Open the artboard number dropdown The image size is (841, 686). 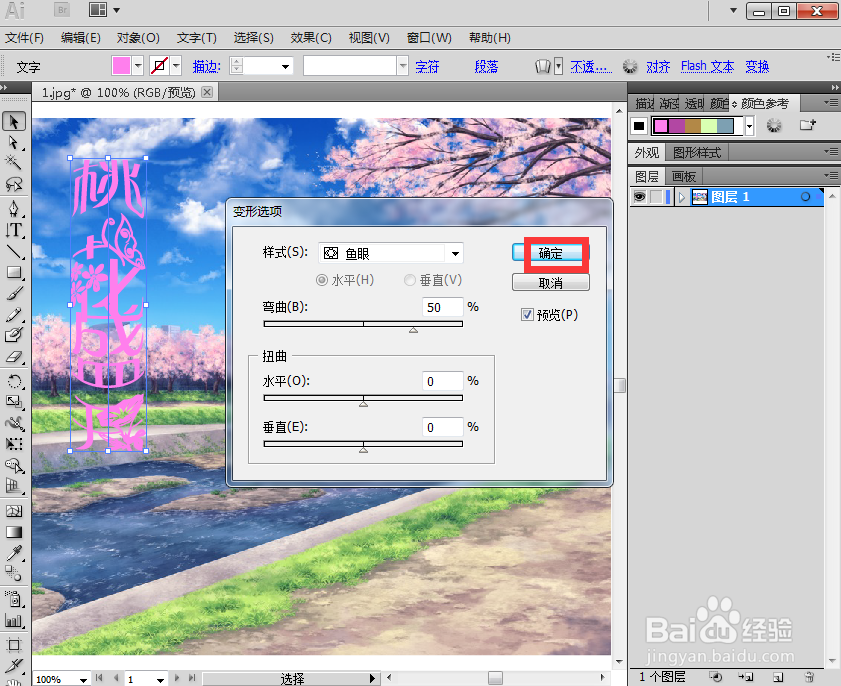click(160, 680)
